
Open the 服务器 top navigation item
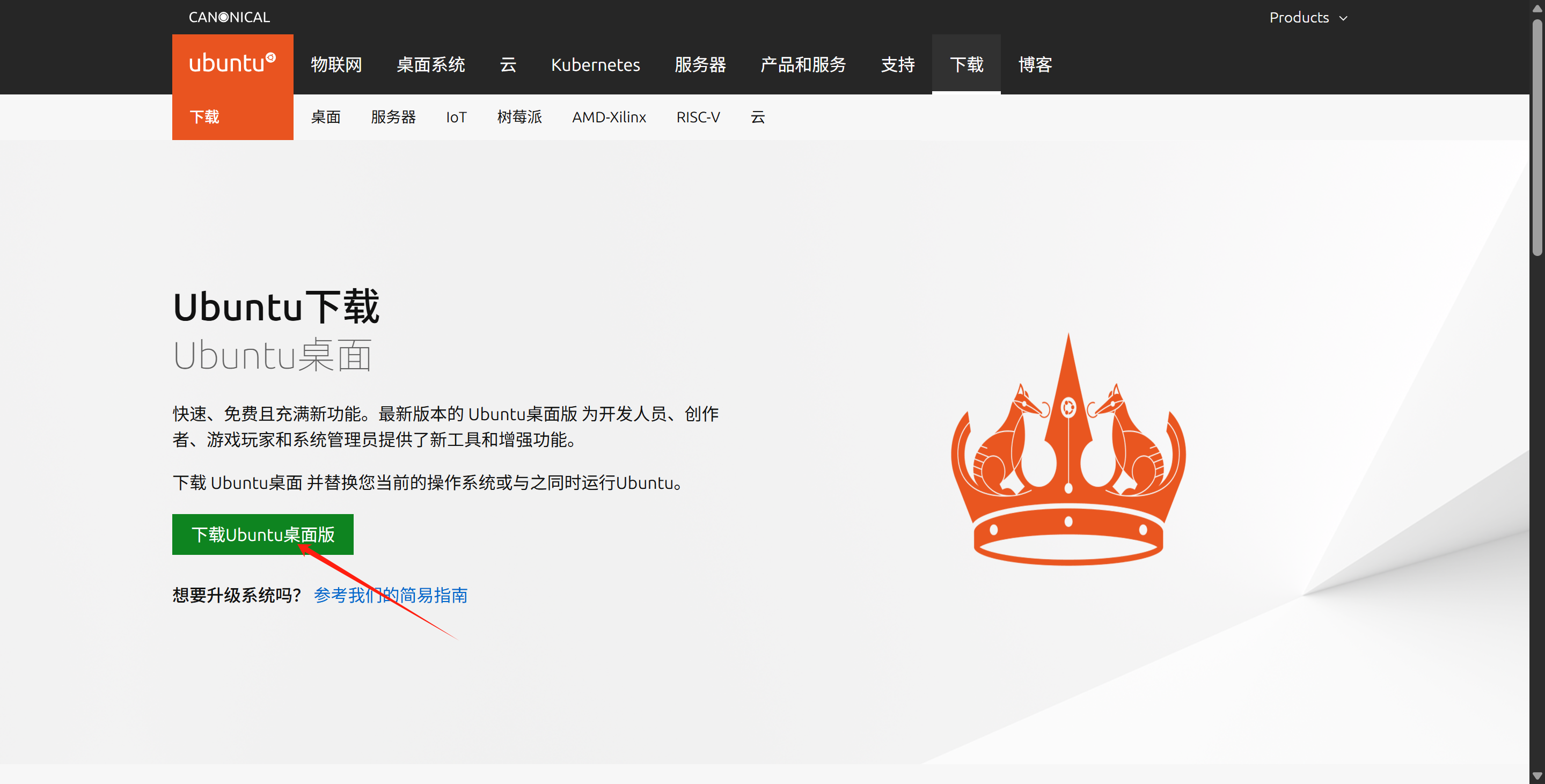click(699, 64)
